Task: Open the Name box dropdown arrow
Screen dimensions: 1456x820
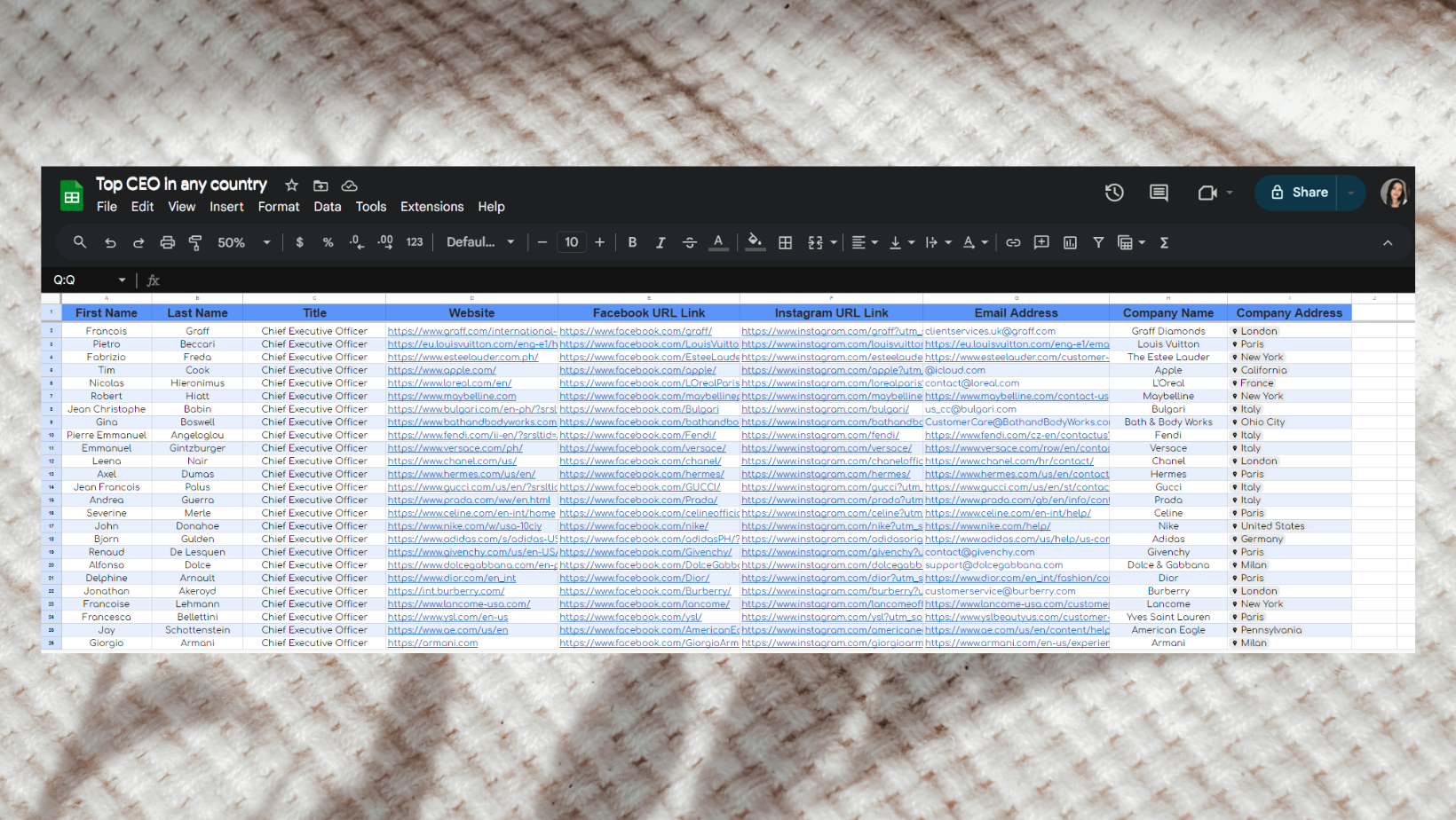Action: pyautogui.click(x=122, y=280)
